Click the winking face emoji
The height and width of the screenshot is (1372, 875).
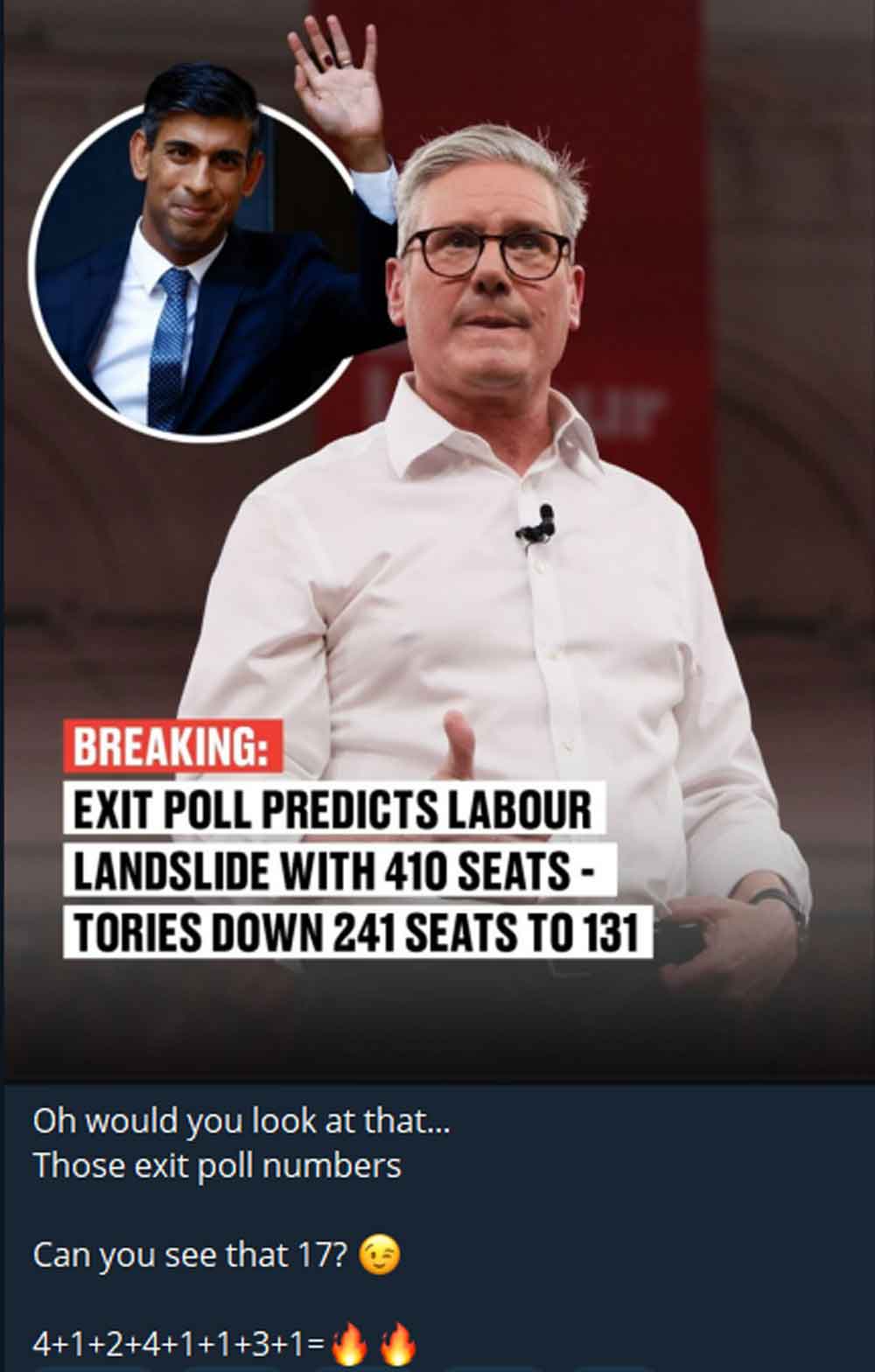click(x=380, y=1255)
